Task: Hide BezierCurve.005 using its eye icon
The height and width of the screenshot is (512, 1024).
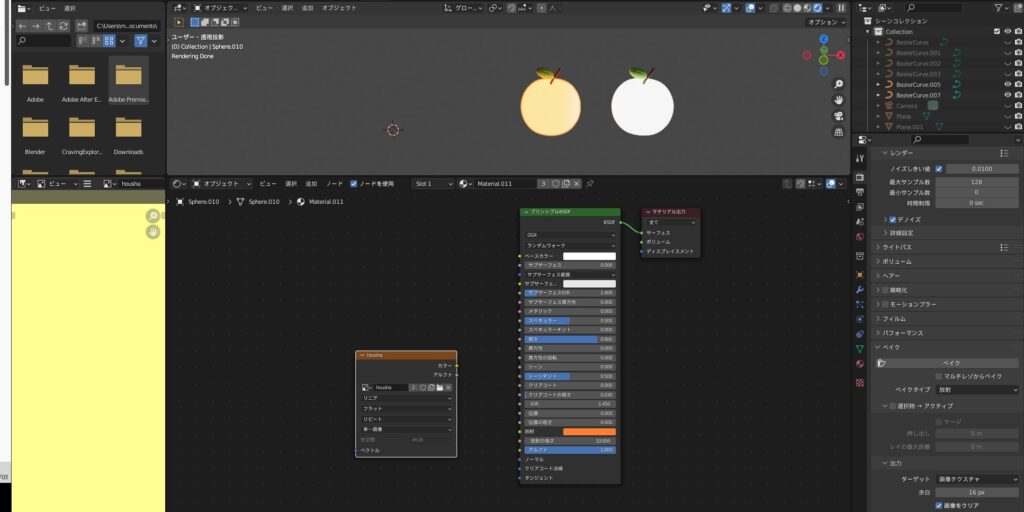Action: click(1007, 85)
